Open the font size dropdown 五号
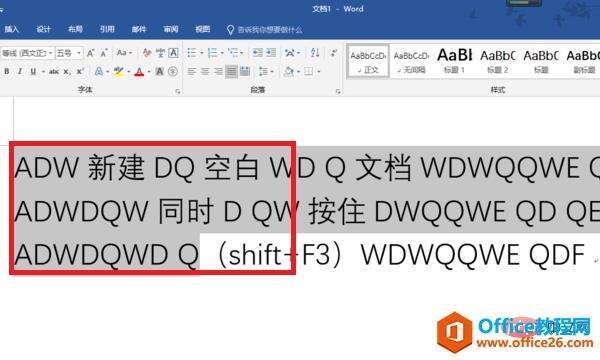This screenshot has width=600, height=360. tap(79, 53)
